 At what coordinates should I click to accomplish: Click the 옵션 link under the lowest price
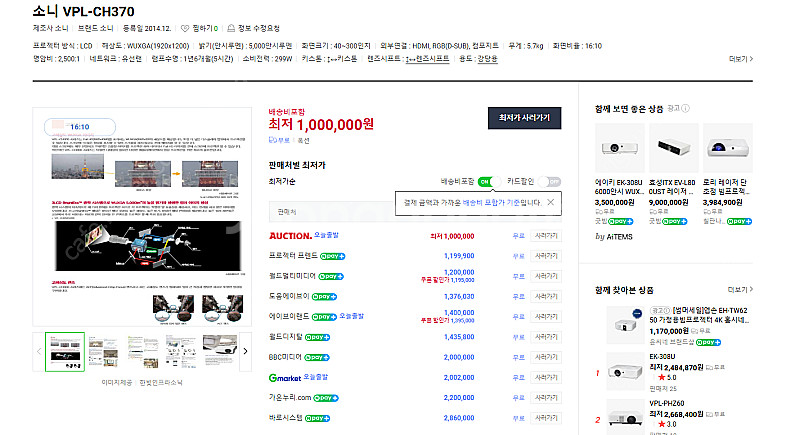[304, 140]
